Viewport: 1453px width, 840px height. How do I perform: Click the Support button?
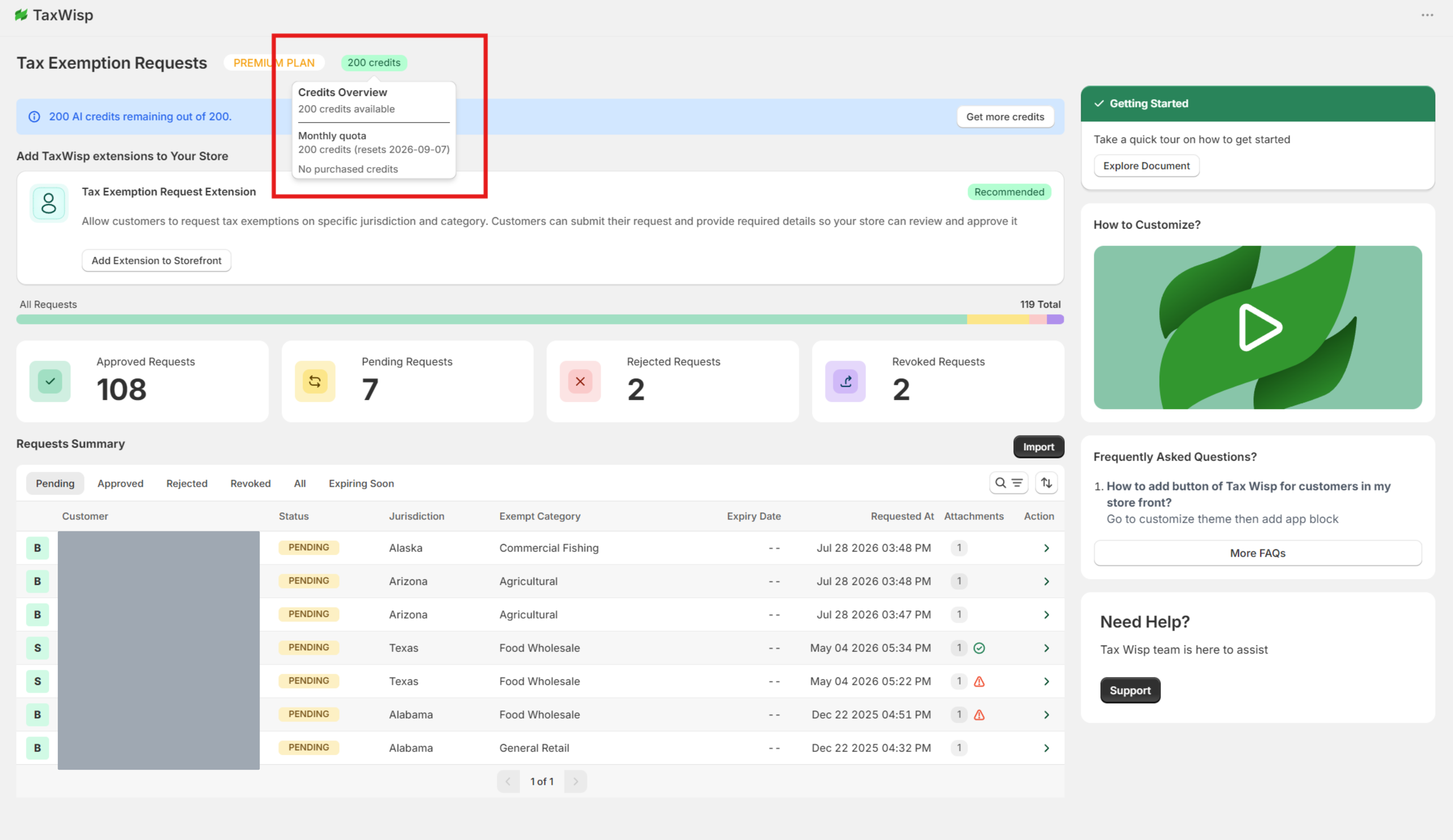tap(1130, 690)
